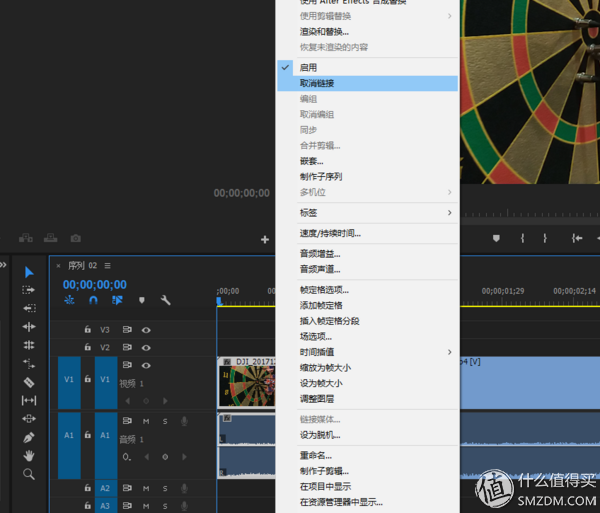Open the 序列 02 panel menu
Image resolution: width=600 pixels, height=513 pixels.
coord(108,265)
